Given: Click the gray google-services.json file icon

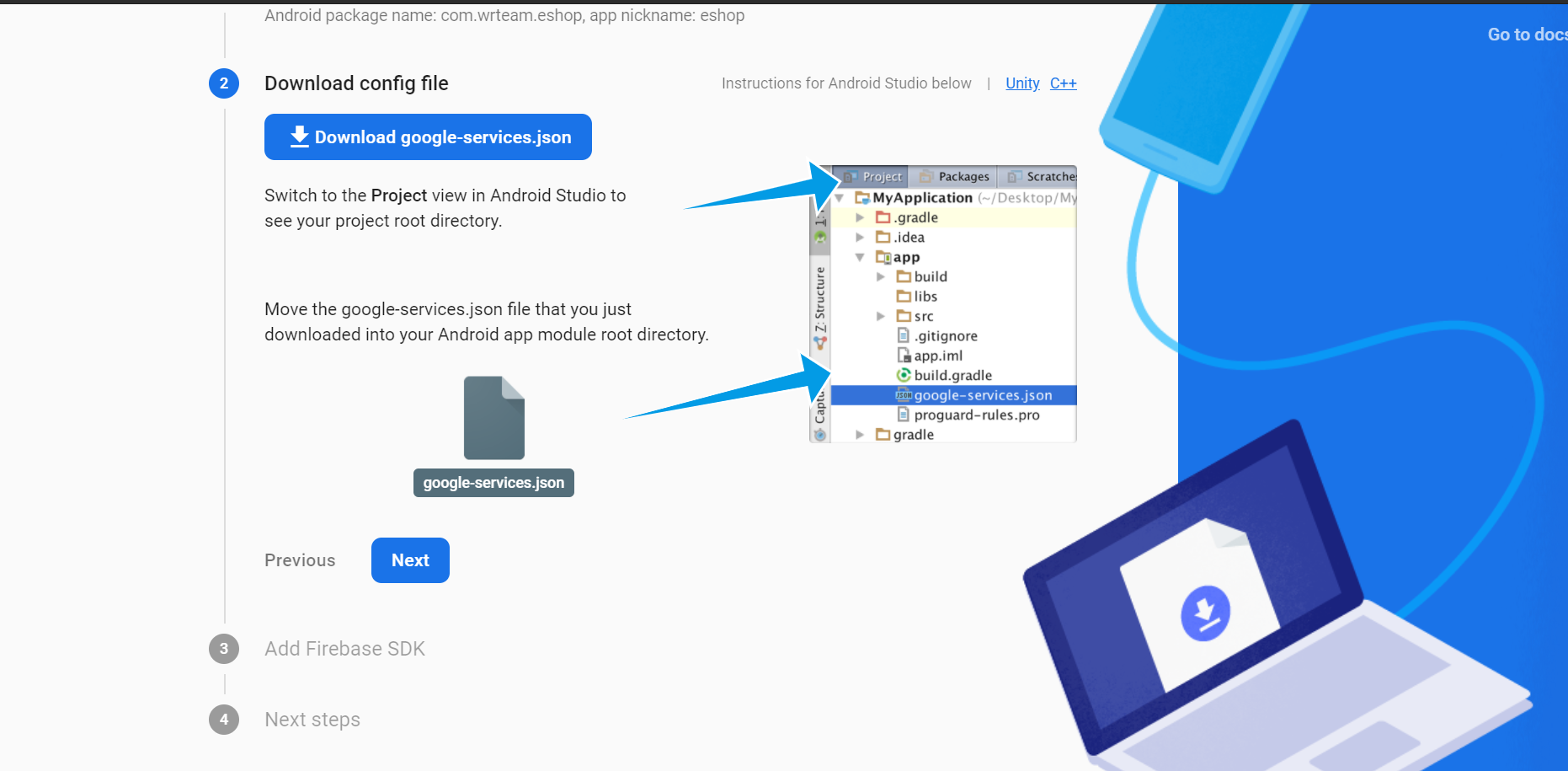Looking at the screenshot, I should pos(494,418).
